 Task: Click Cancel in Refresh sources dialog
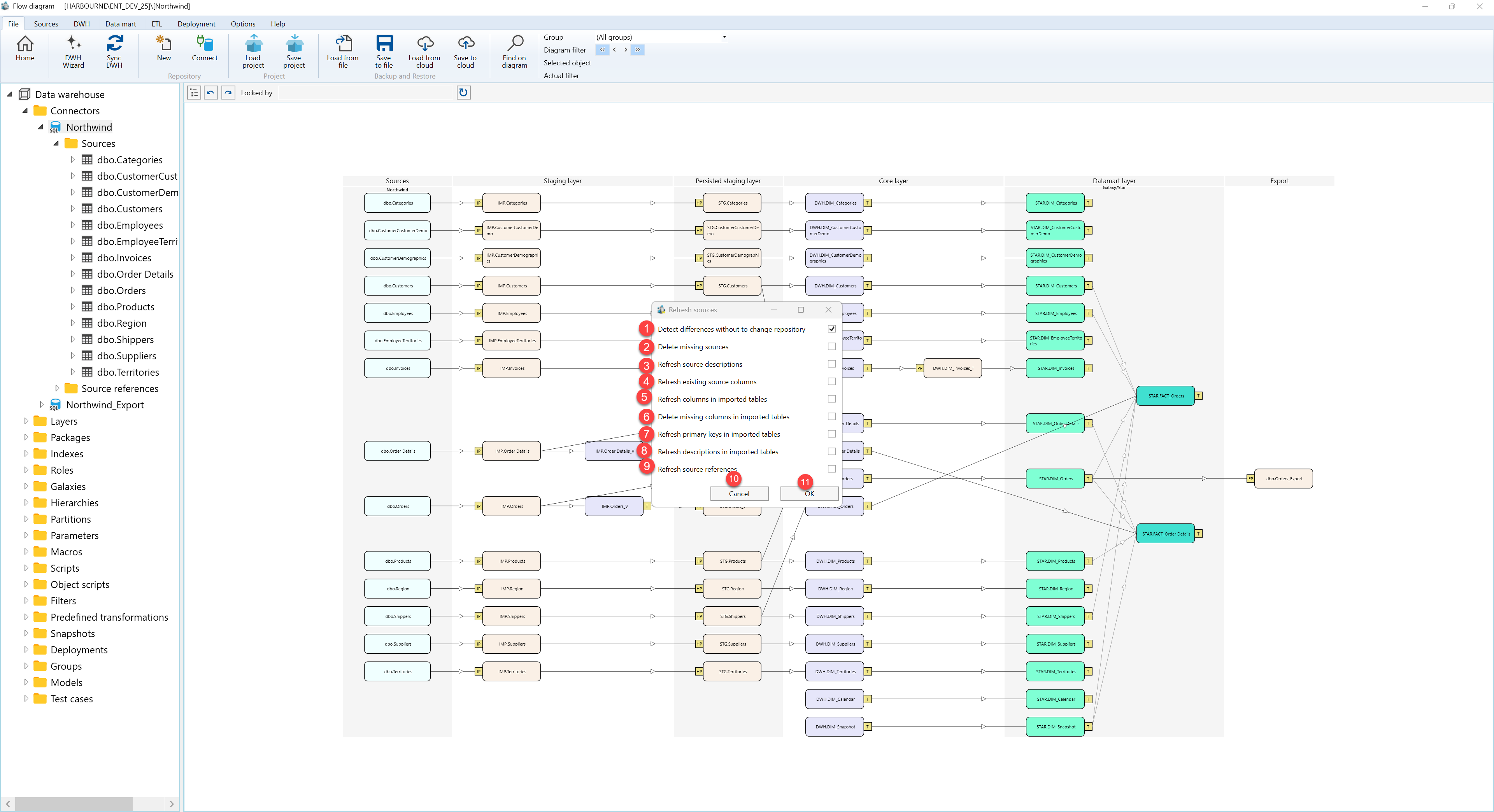pyautogui.click(x=739, y=494)
